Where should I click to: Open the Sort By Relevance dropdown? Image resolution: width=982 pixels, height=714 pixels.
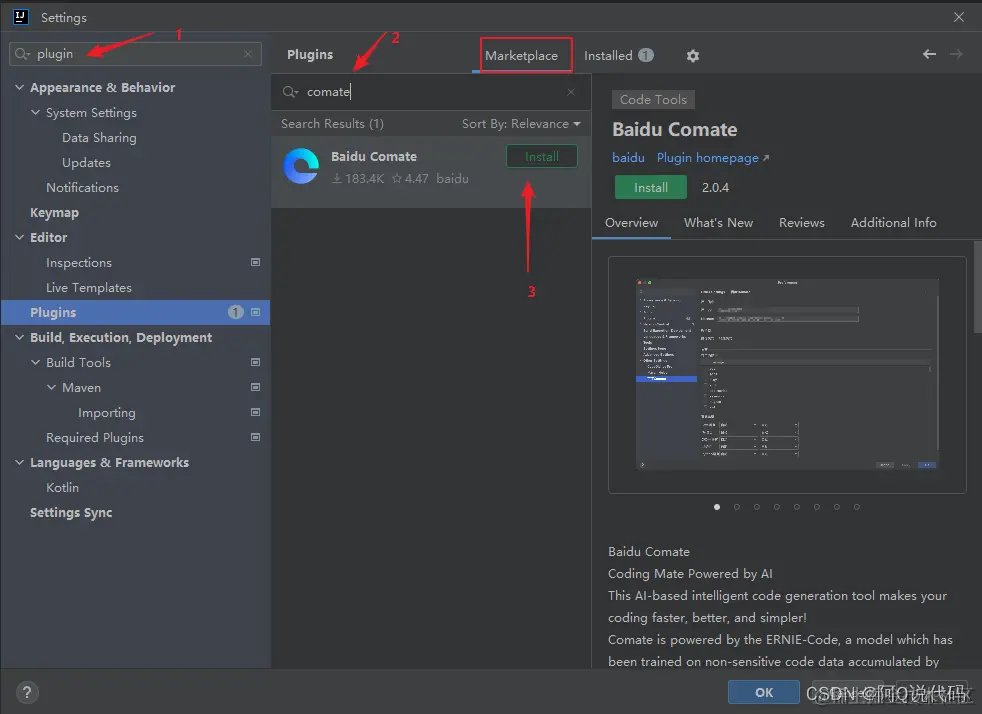tap(521, 124)
